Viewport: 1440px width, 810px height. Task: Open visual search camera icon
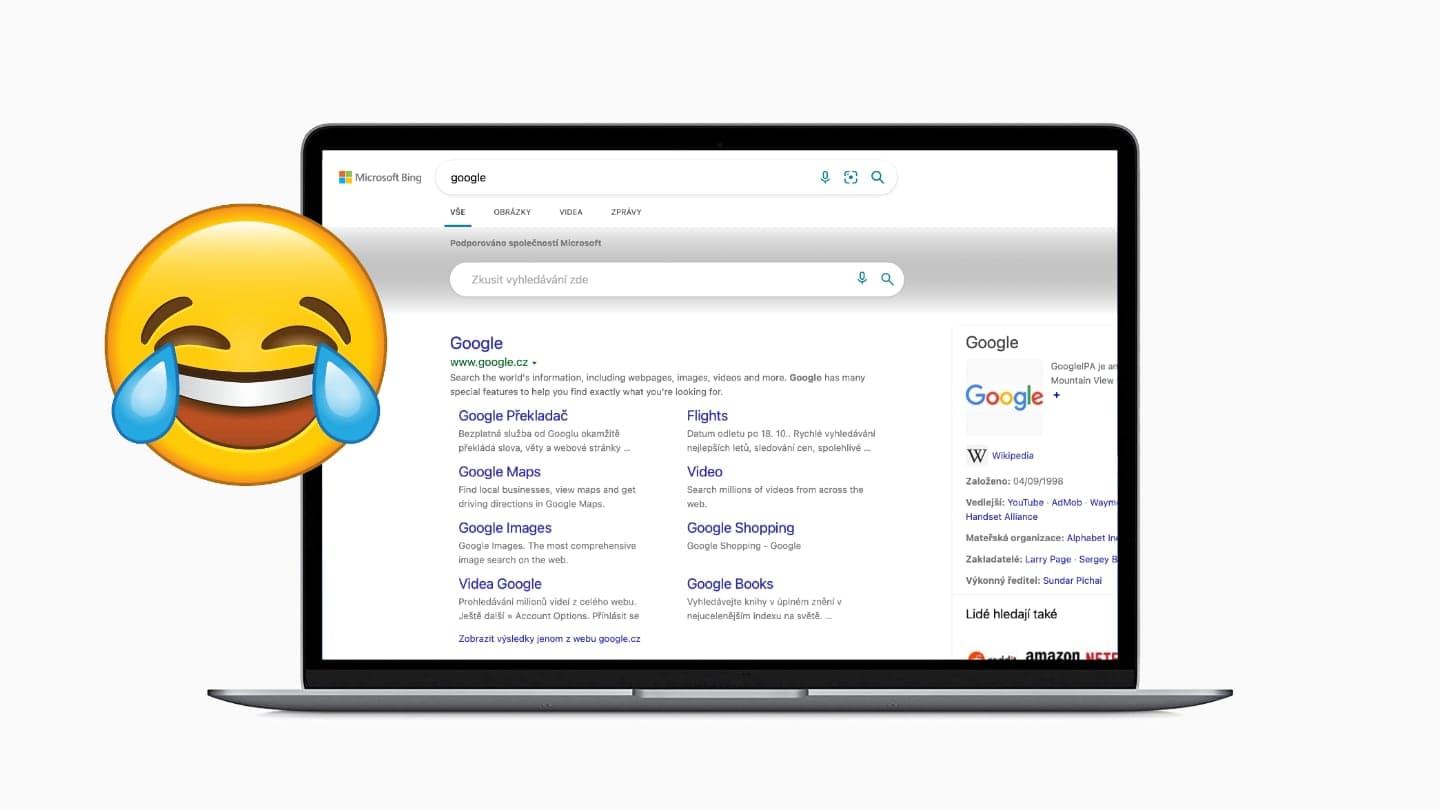coord(851,177)
